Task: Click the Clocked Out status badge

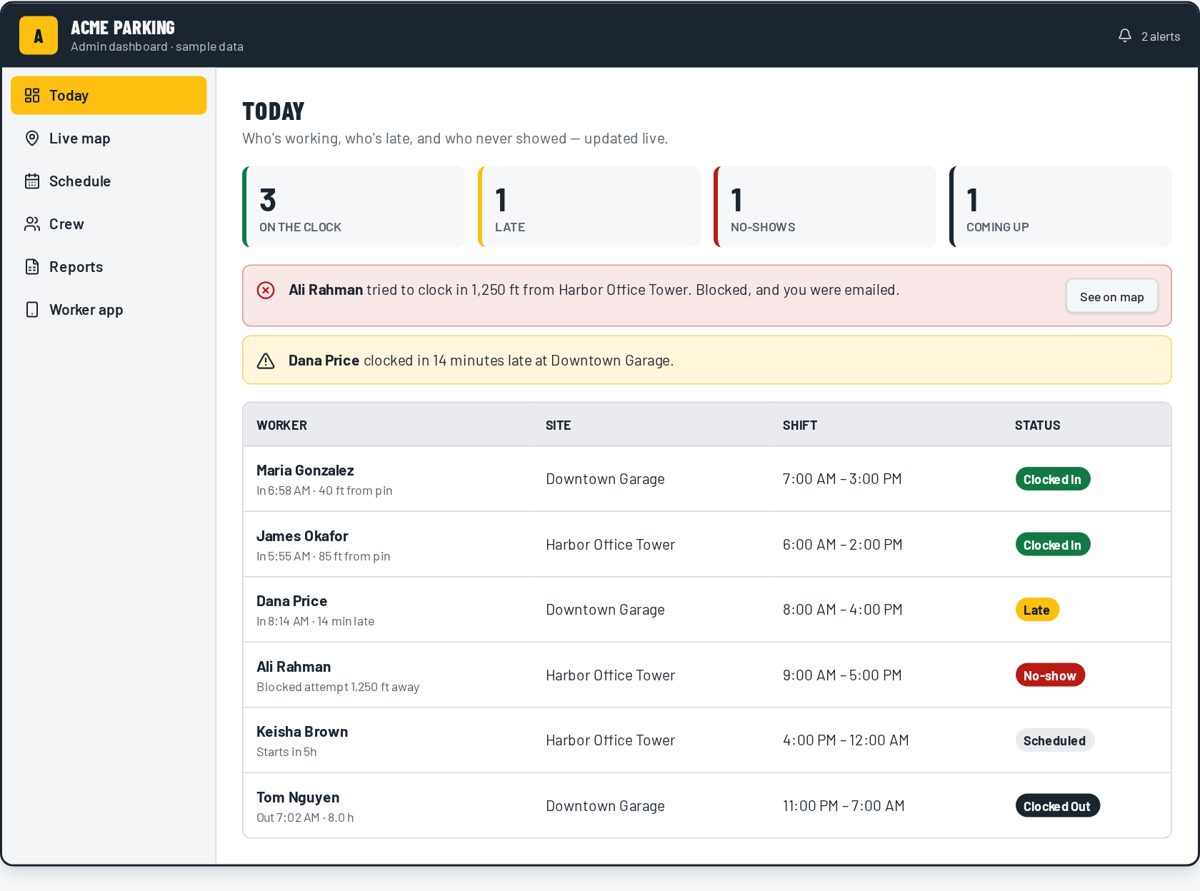Action: click(x=1057, y=806)
